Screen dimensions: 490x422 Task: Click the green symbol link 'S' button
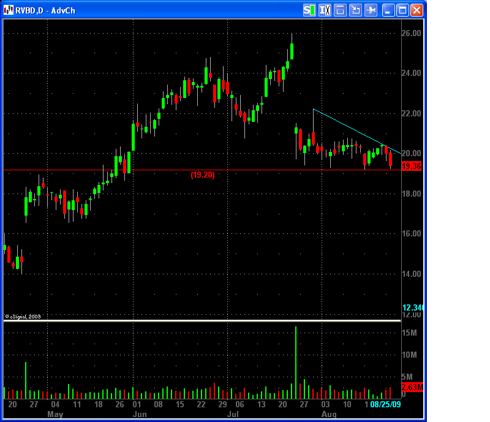pos(309,10)
